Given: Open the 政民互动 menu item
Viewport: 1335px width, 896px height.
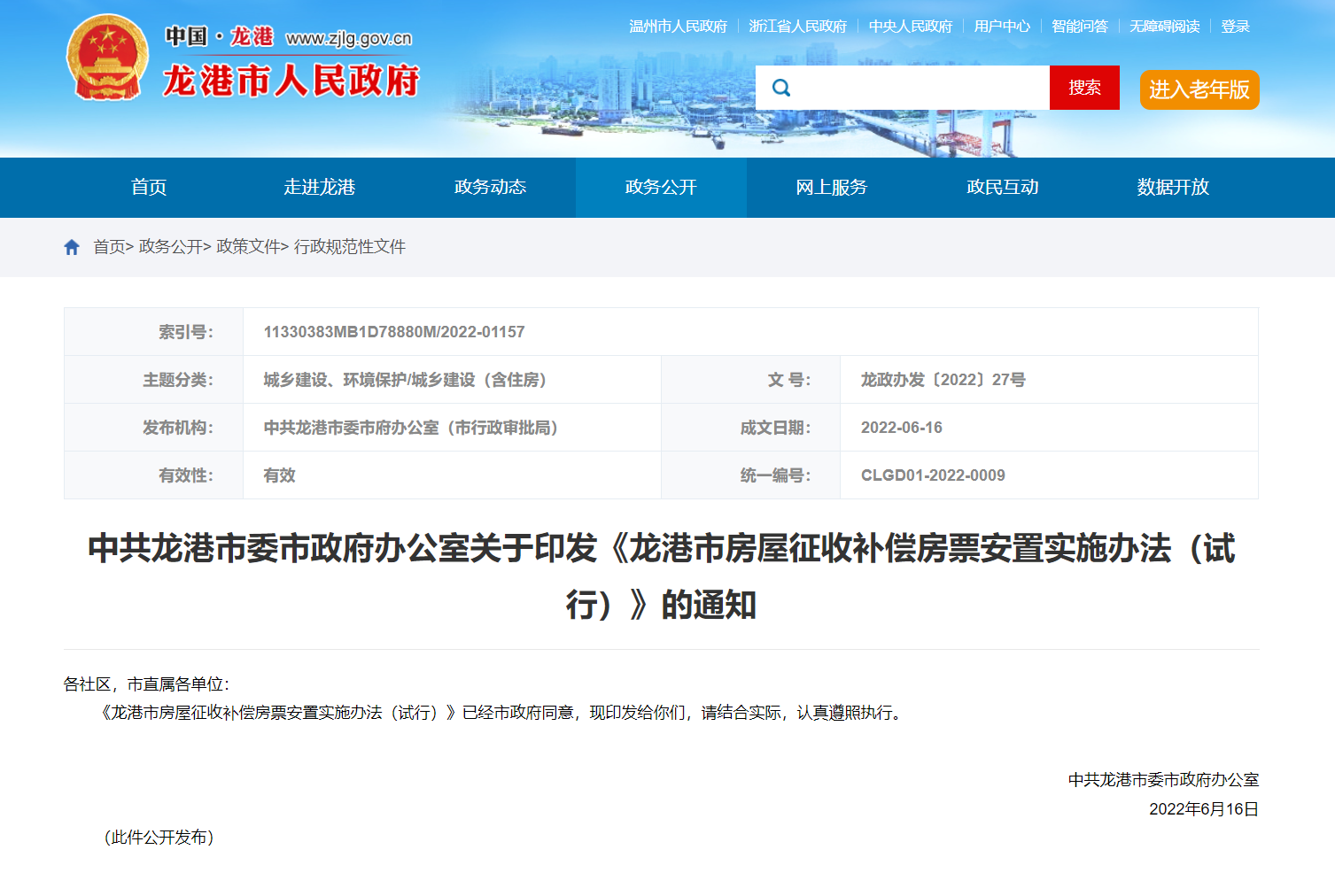Looking at the screenshot, I should coord(1002,188).
